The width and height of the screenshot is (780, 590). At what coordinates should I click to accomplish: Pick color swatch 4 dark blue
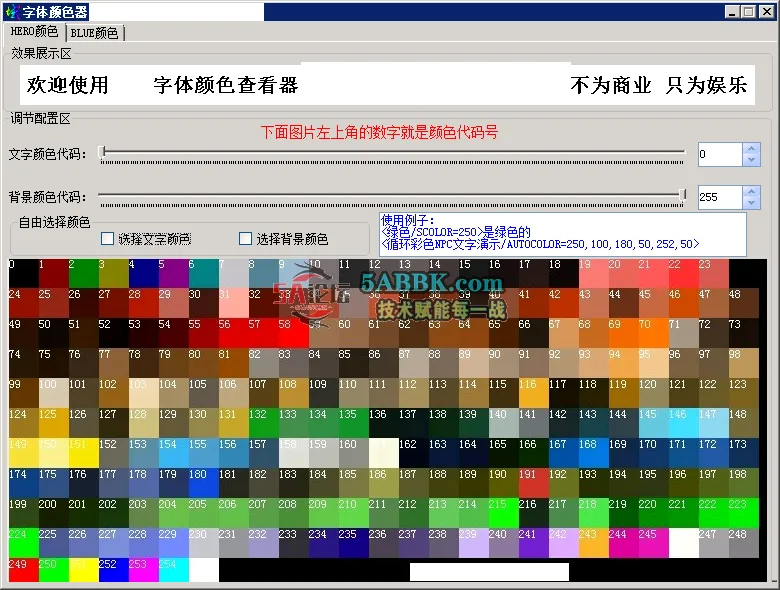point(144,274)
